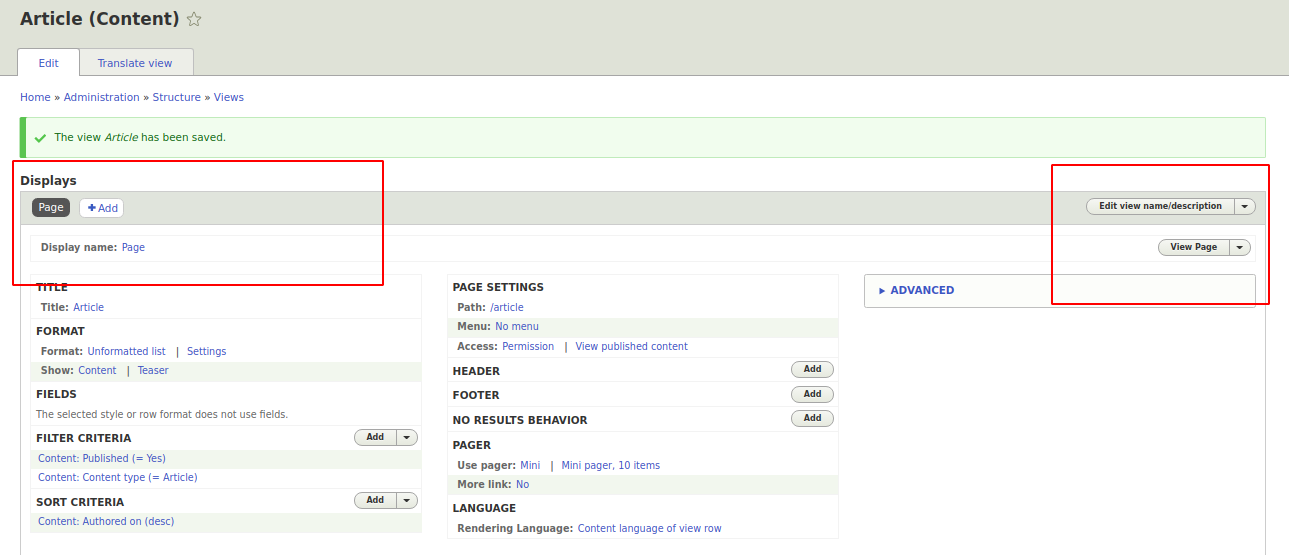This screenshot has height=555, width=1289.
Task: Open the Teaser view mode settings
Action: (x=153, y=370)
